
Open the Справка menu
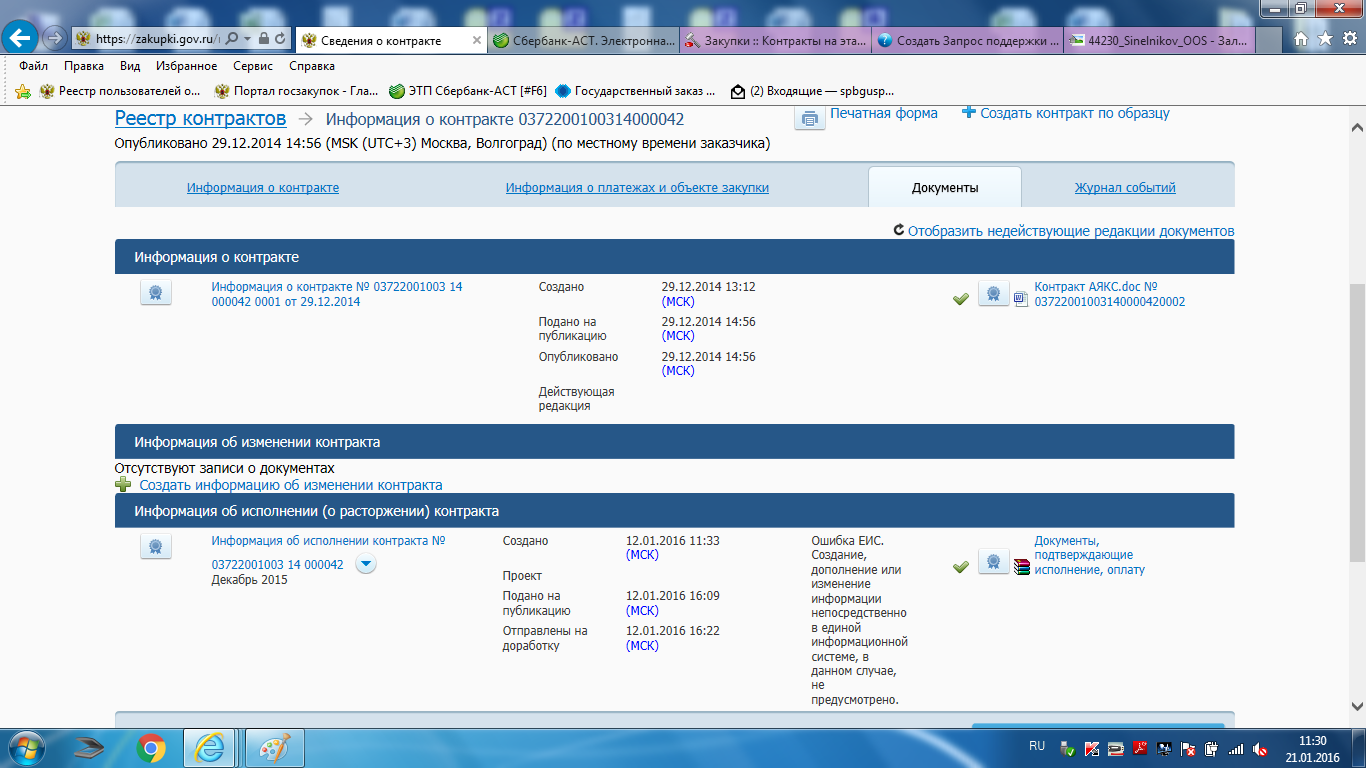[x=312, y=66]
